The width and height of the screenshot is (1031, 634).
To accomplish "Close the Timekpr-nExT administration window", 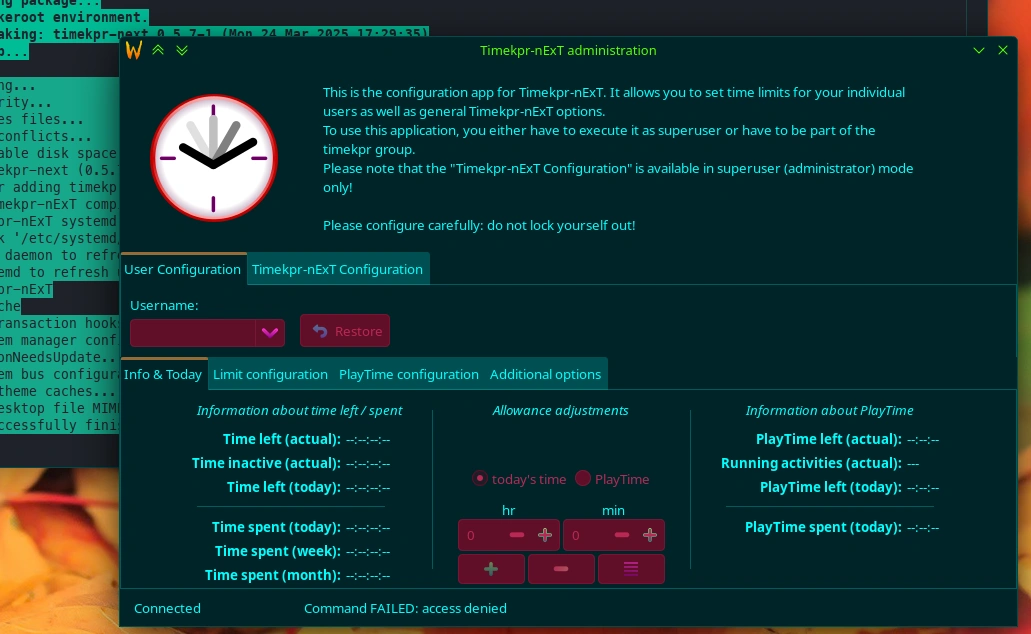I will (x=1003, y=50).
